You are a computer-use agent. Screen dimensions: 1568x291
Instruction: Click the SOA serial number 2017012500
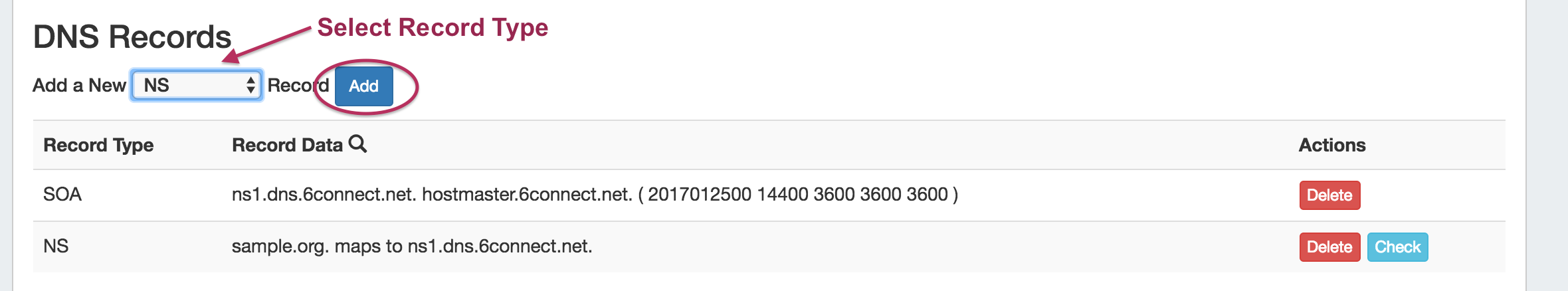pyautogui.click(x=700, y=194)
